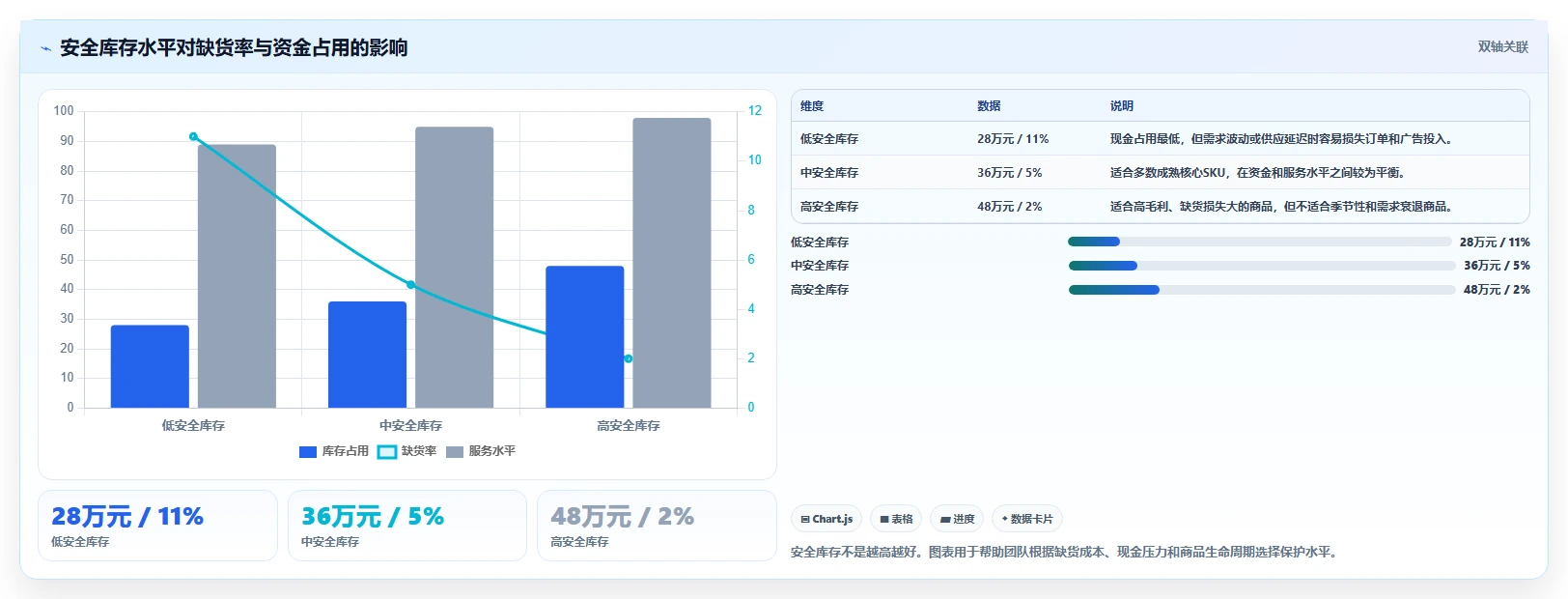Image resolution: width=1568 pixels, height=599 pixels.
Task: Toggle the 缺货率 legend item
Action: coord(406,451)
